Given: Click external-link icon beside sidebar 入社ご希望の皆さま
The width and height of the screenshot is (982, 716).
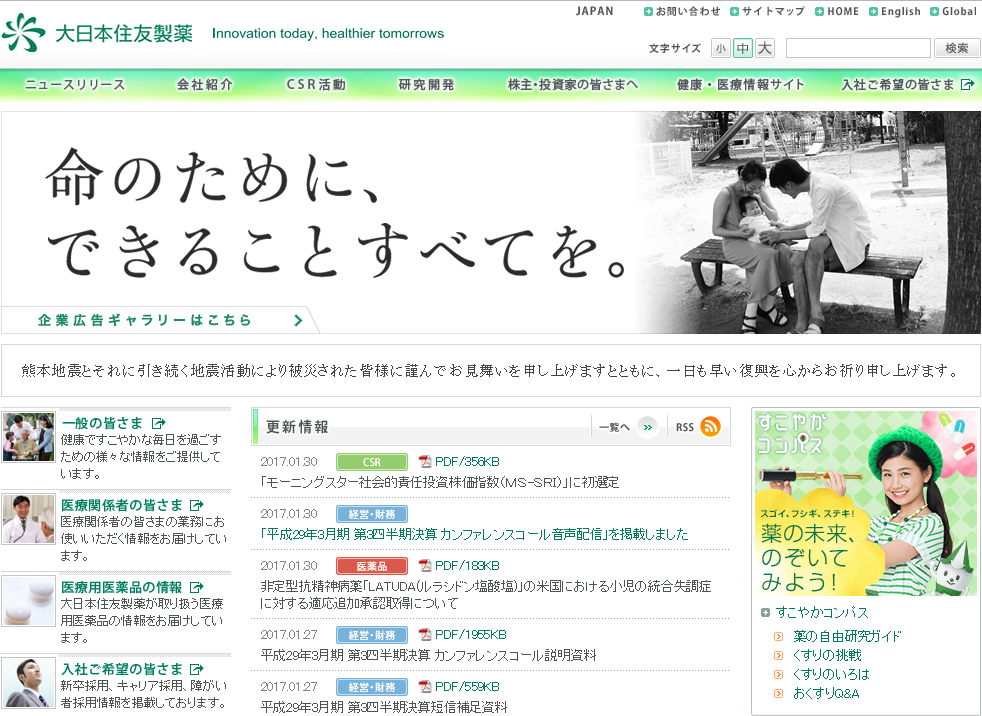Looking at the screenshot, I should click(197, 669).
